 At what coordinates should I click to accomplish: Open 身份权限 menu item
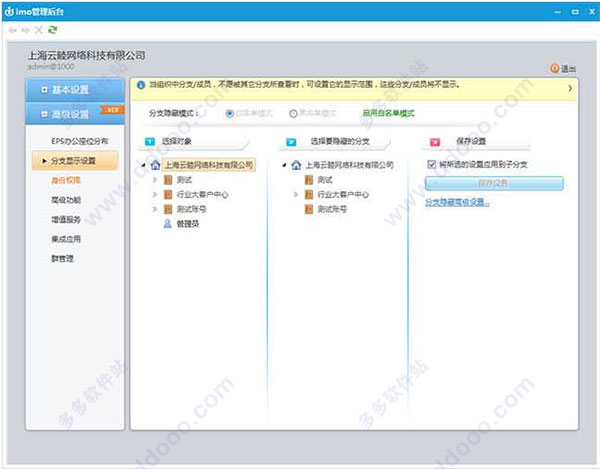(x=66, y=180)
